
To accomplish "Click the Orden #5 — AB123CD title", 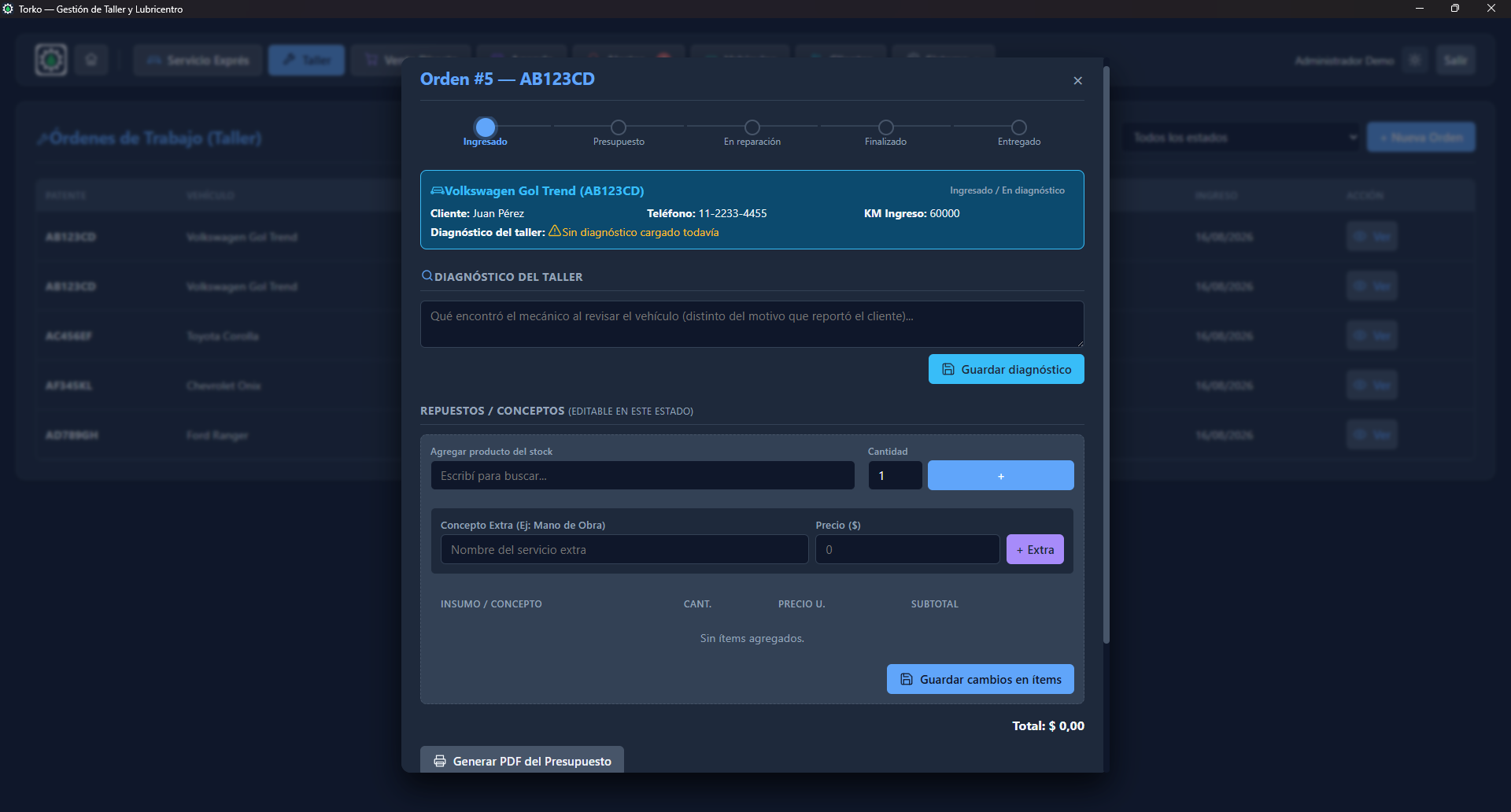I will 508,79.
